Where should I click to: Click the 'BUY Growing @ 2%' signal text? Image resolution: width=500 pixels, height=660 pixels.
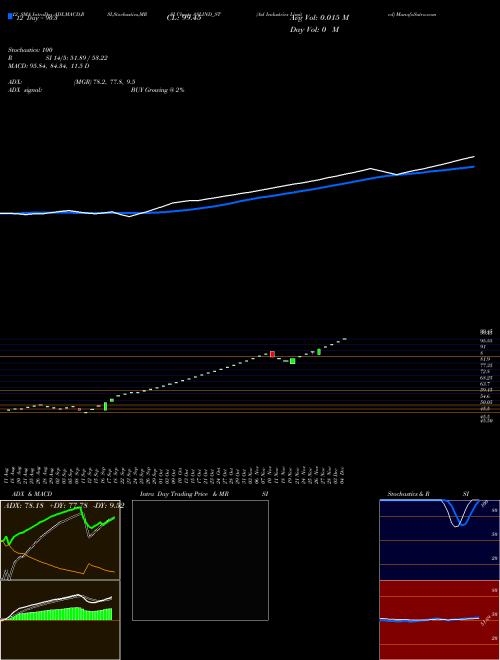click(x=157, y=90)
